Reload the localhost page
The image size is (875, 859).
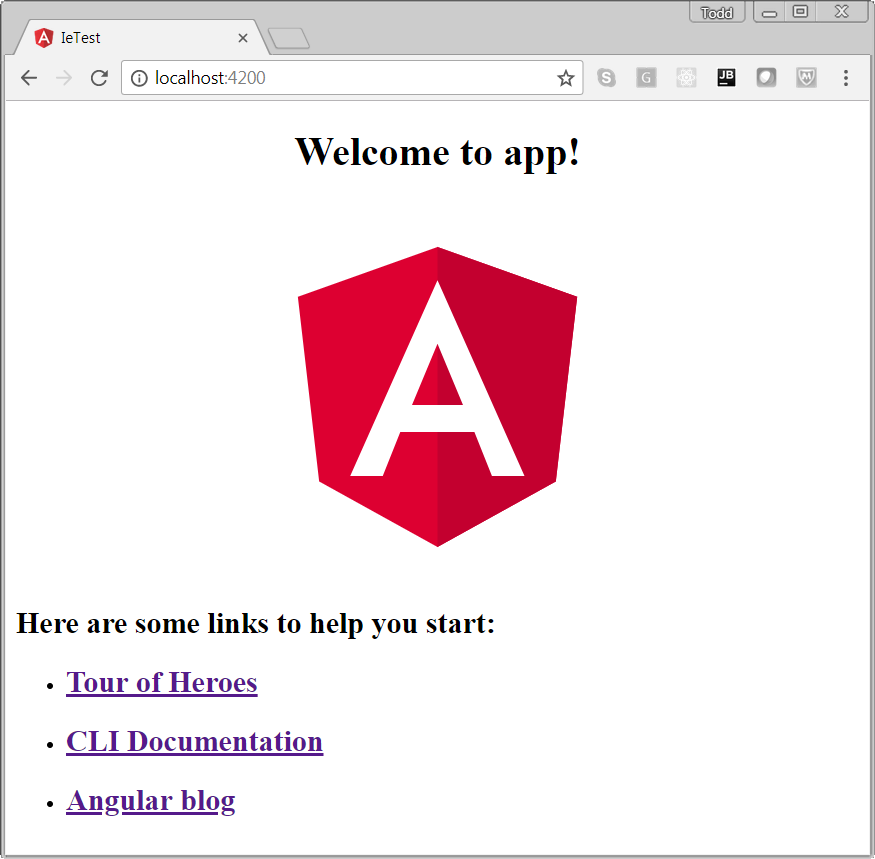point(99,78)
